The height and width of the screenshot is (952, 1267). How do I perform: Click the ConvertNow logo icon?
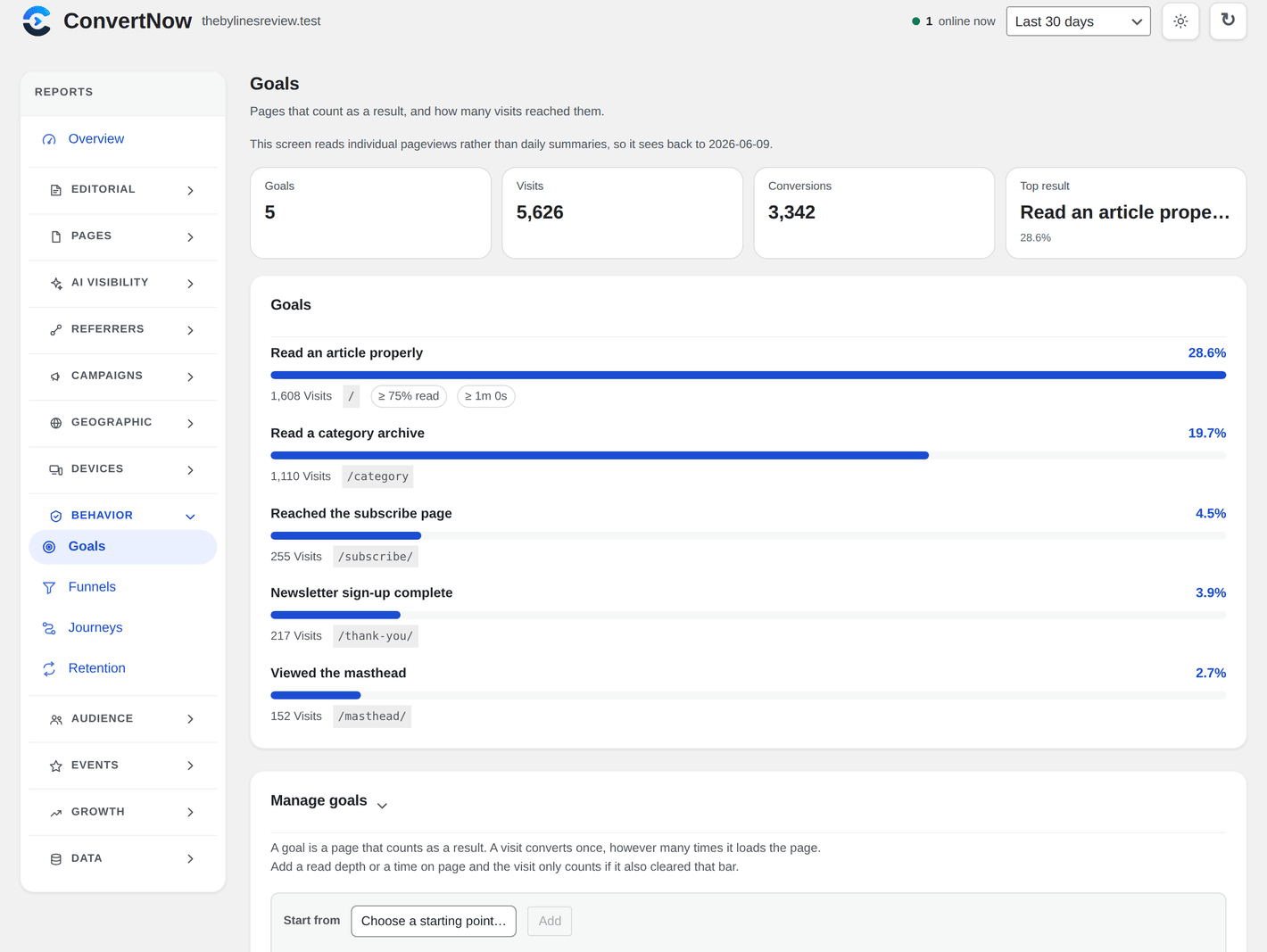click(37, 21)
